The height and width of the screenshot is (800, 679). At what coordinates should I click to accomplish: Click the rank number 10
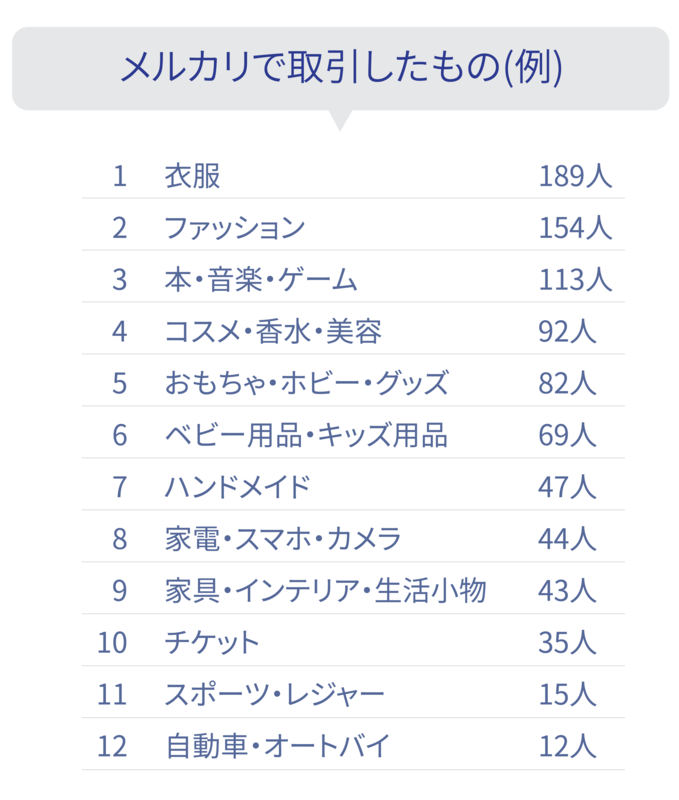coord(112,642)
